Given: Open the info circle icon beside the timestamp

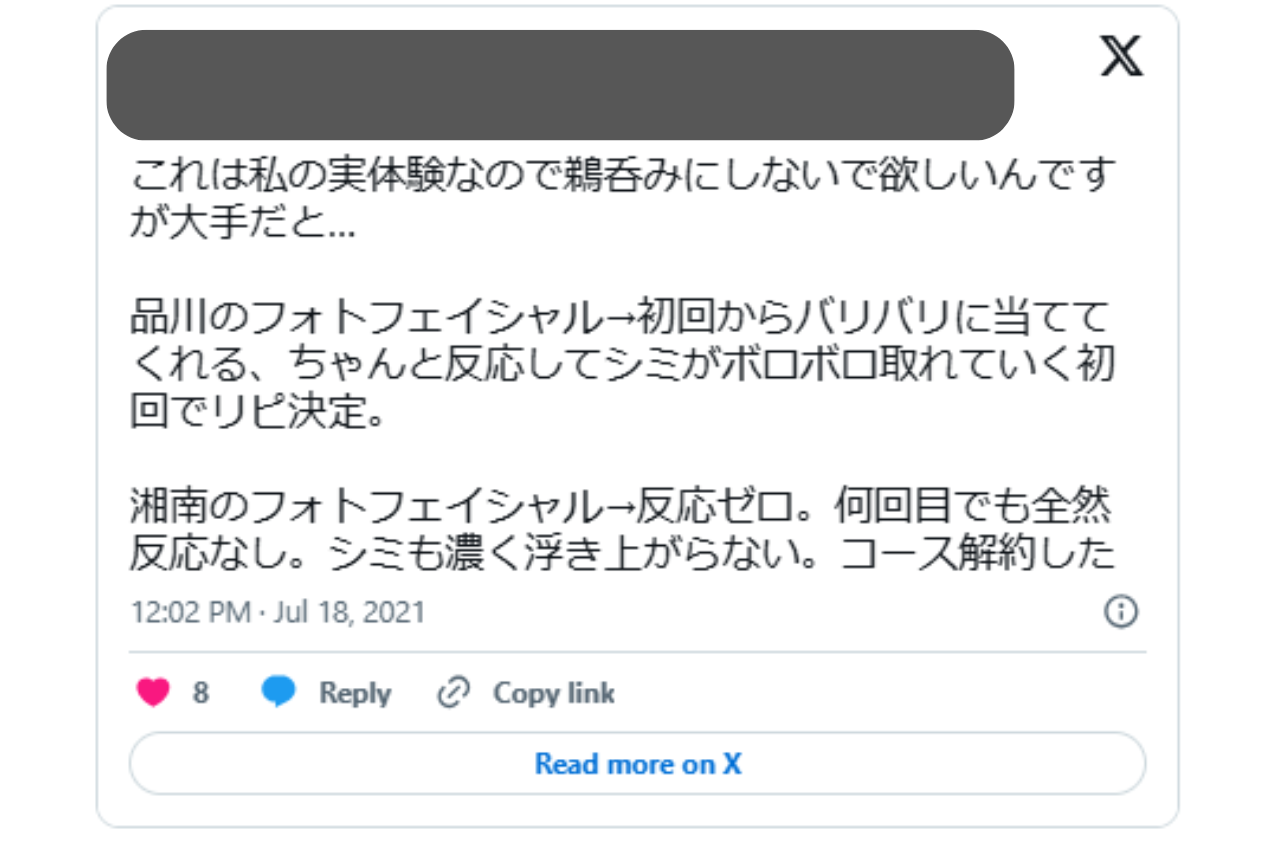Looking at the screenshot, I should [x=1120, y=611].
